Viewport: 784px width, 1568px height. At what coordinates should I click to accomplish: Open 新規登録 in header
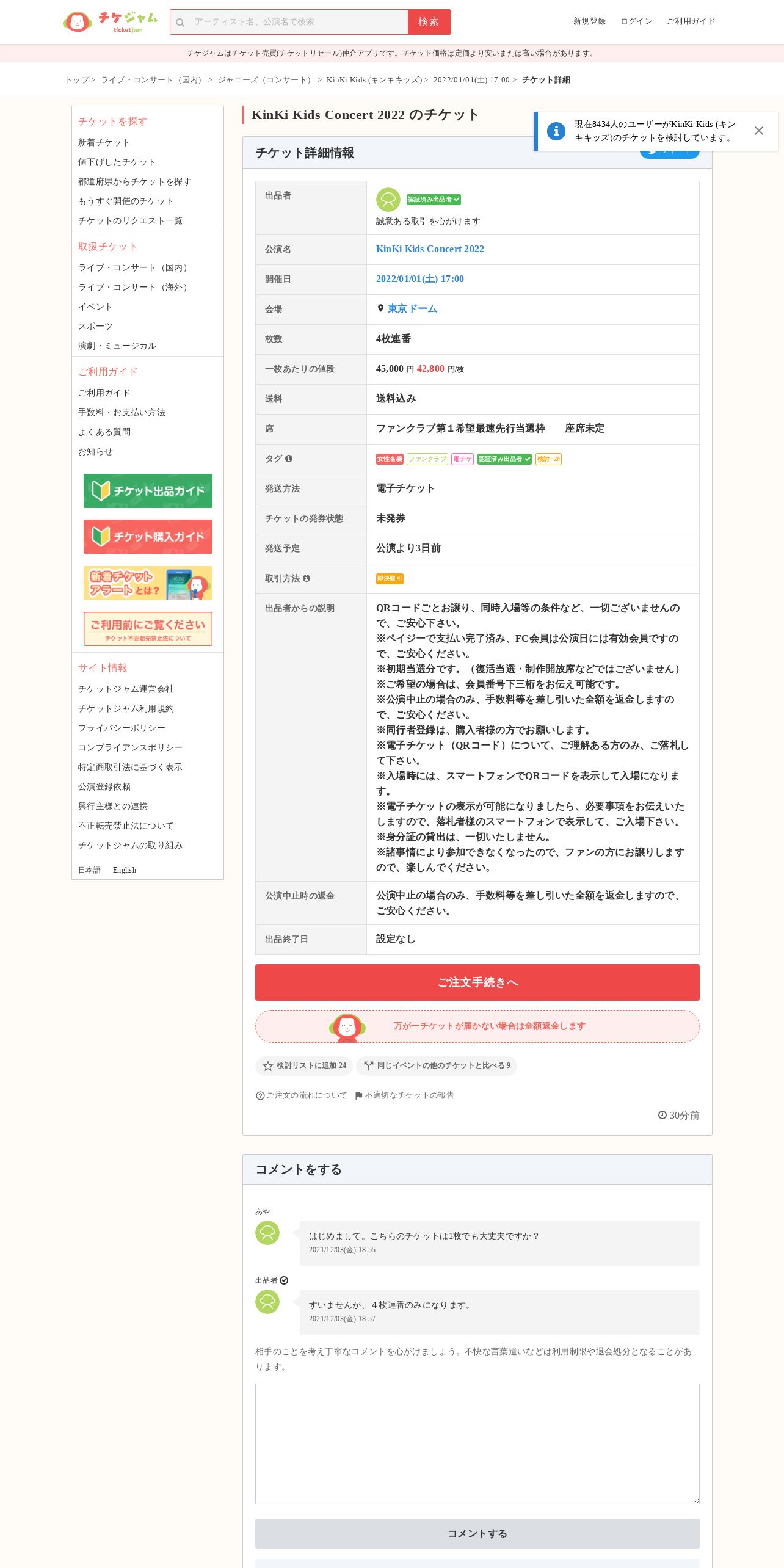[x=589, y=21]
